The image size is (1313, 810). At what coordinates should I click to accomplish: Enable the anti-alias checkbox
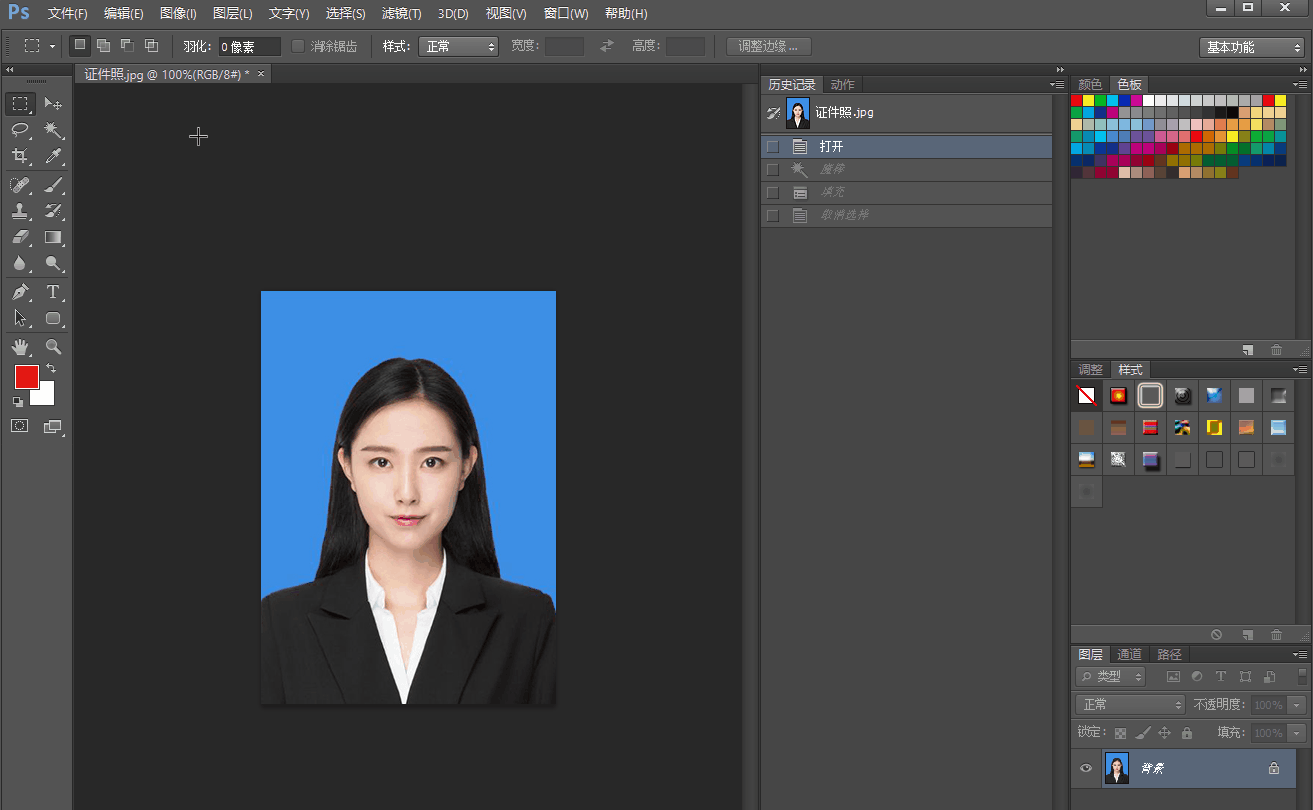tap(298, 46)
